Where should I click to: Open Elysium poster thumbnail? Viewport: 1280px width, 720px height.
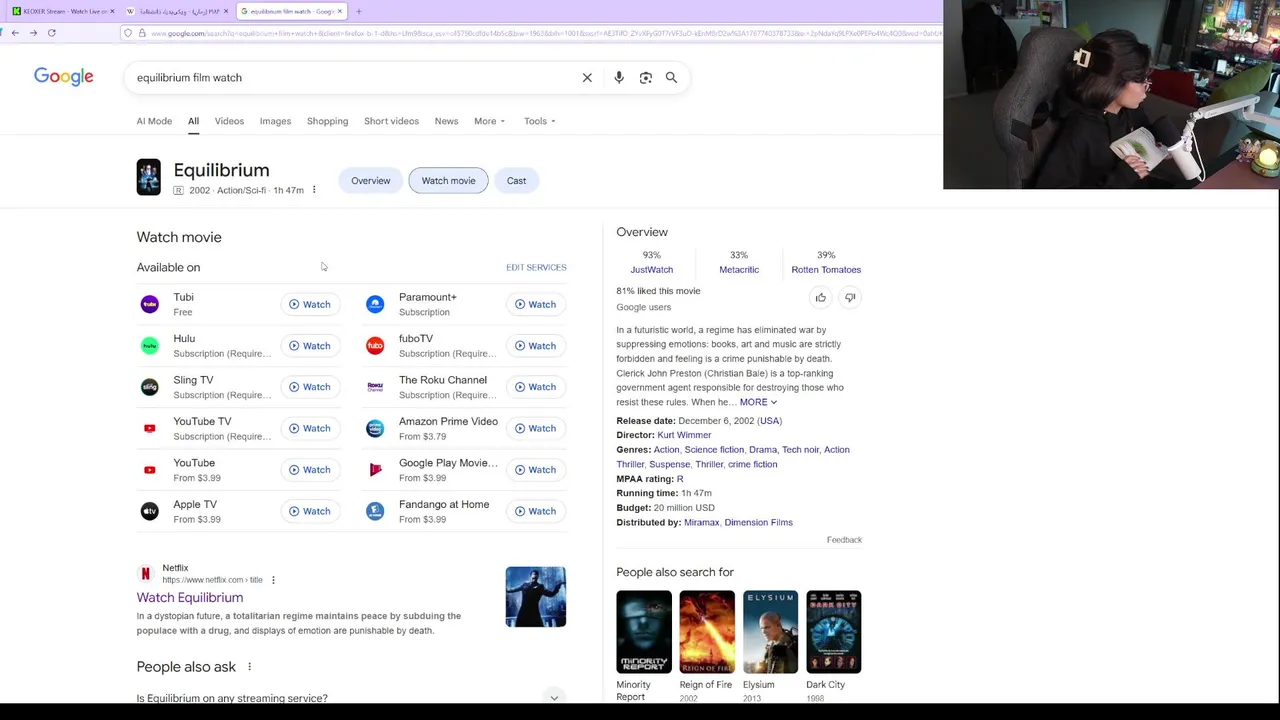[770, 631]
